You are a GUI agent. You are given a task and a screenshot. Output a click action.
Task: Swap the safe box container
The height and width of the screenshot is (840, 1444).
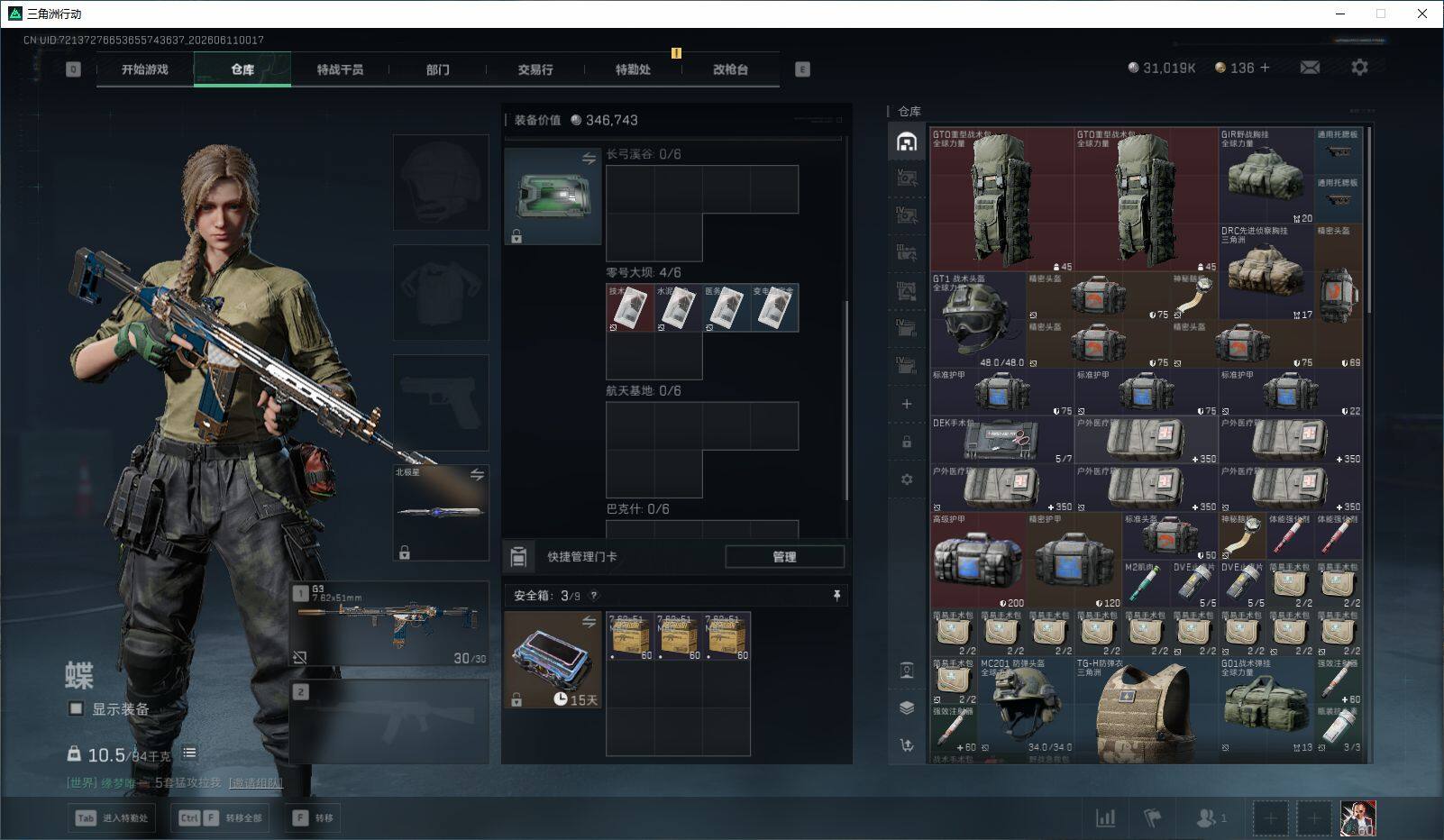[589, 622]
